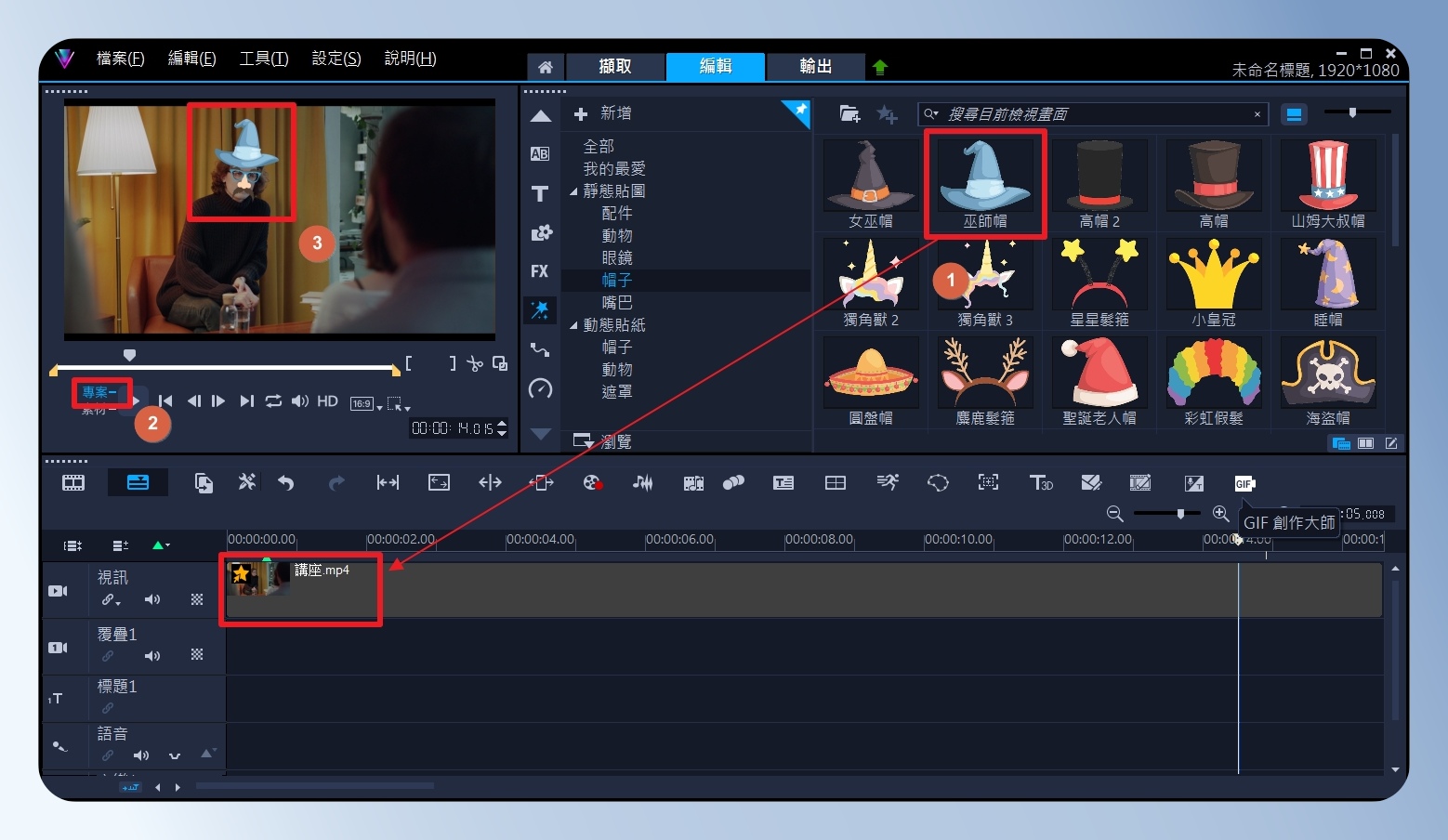Mute the 語音 voice track
The image size is (1448, 840).
click(x=141, y=755)
